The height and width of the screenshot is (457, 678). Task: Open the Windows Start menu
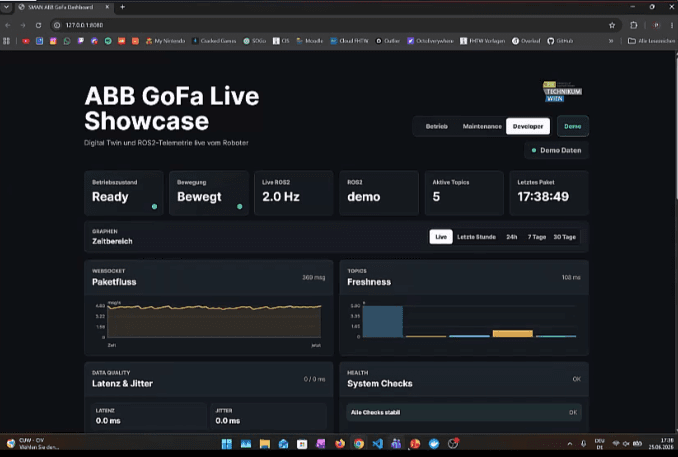(227, 444)
